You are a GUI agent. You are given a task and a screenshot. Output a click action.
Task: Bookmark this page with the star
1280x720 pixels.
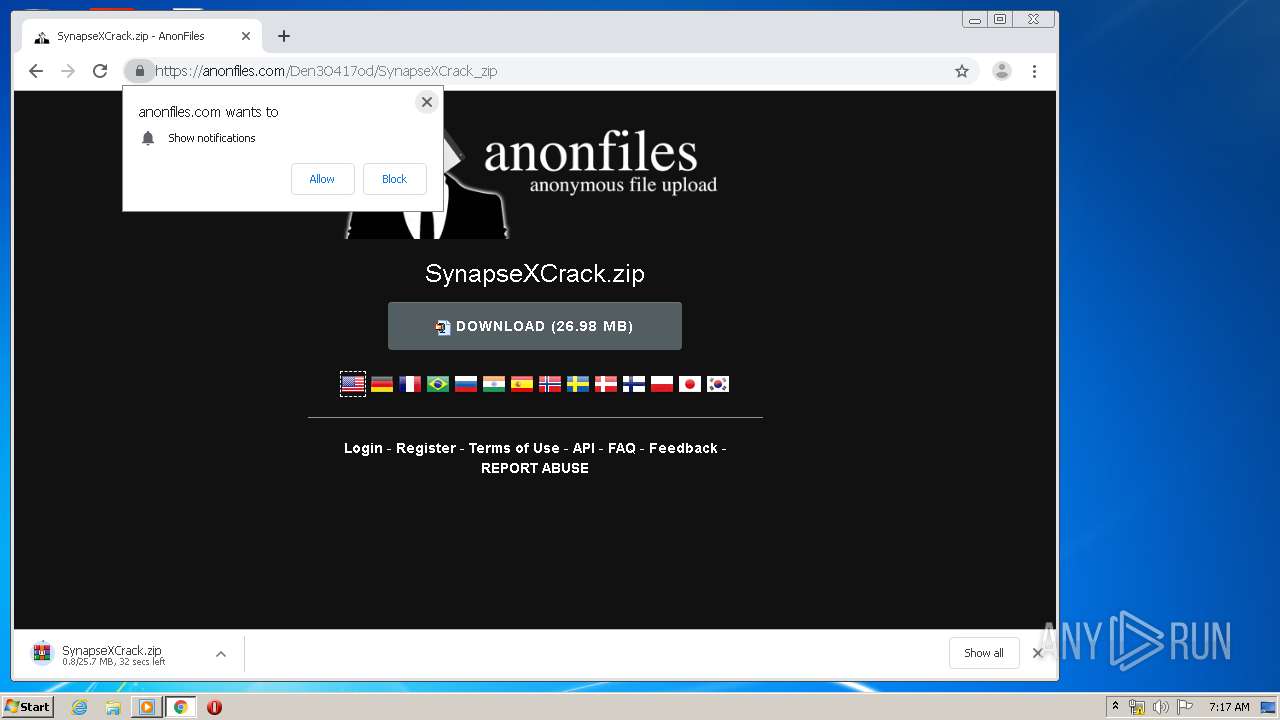[x=962, y=71]
